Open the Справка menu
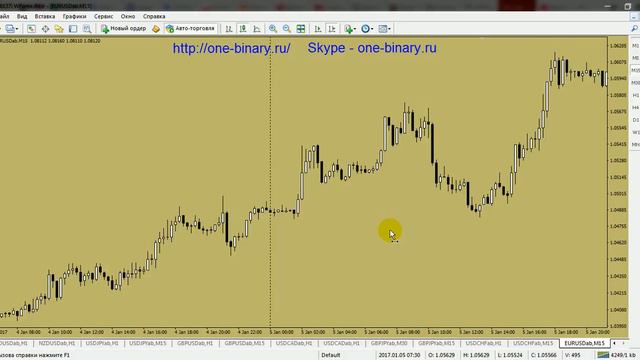640x360 pixels. click(x=154, y=16)
